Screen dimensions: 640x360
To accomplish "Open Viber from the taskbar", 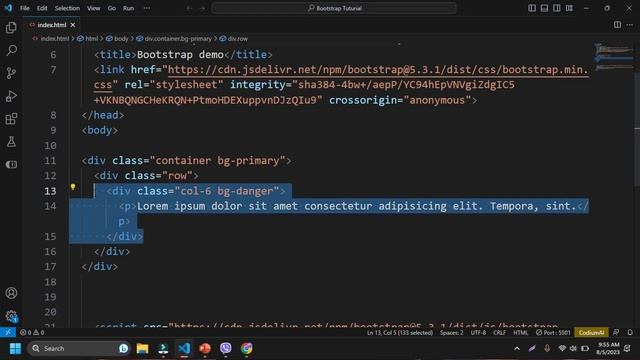I will tap(226, 348).
